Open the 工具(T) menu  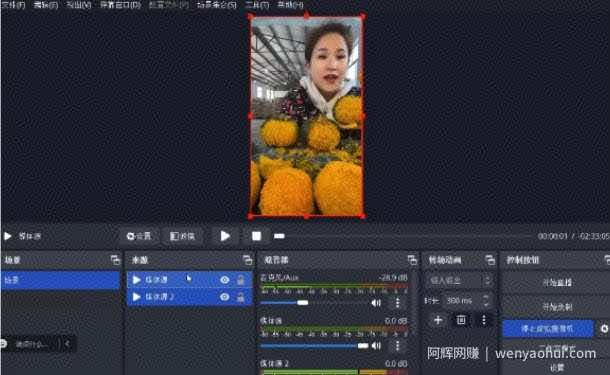[257, 5]
